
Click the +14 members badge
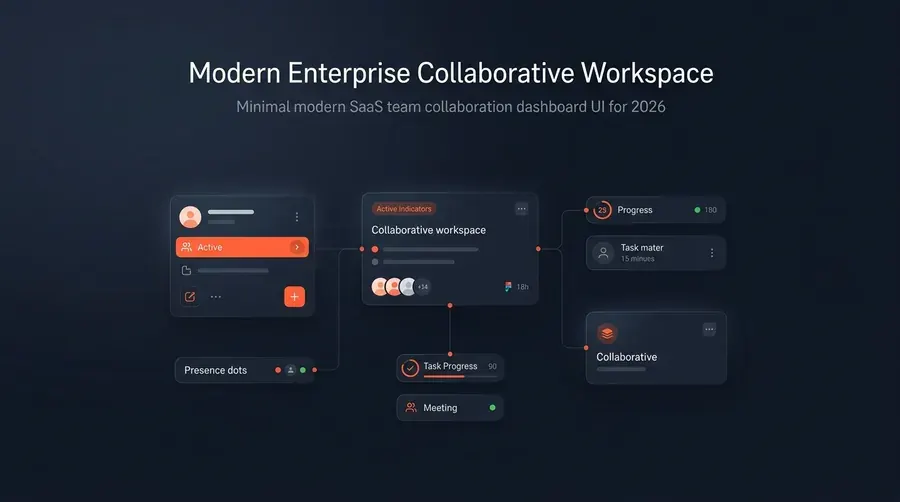(x=422, y=287)
